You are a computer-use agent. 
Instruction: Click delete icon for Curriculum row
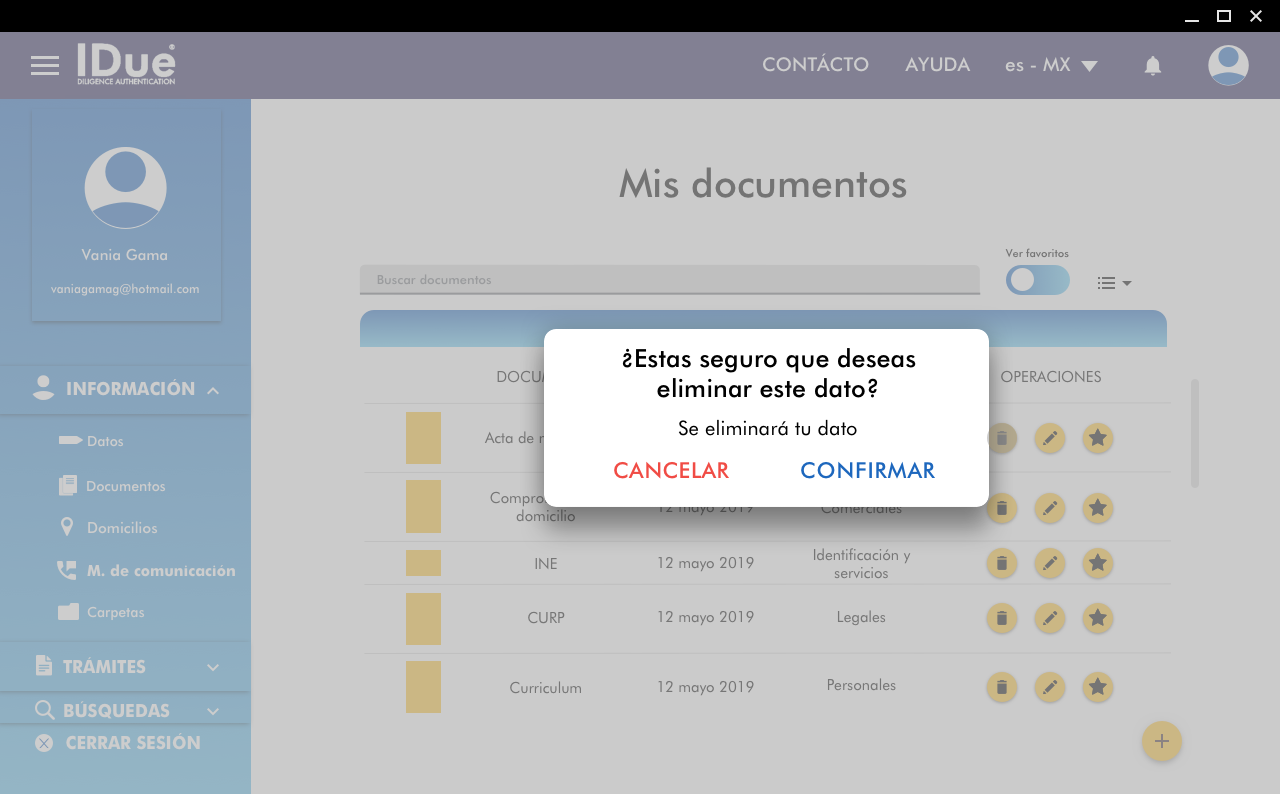coord(1001,687)
